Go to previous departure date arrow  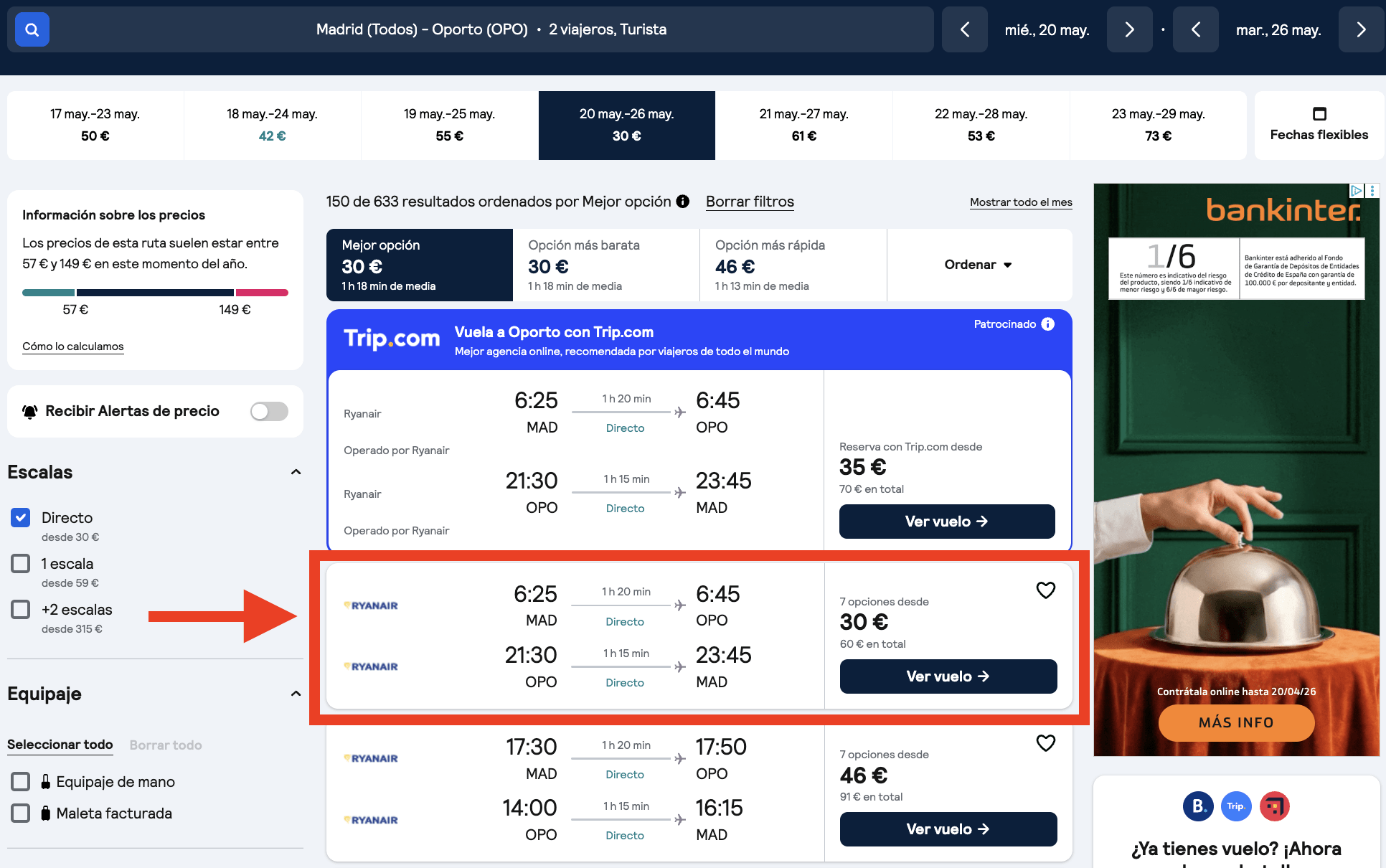click(965, 29)
